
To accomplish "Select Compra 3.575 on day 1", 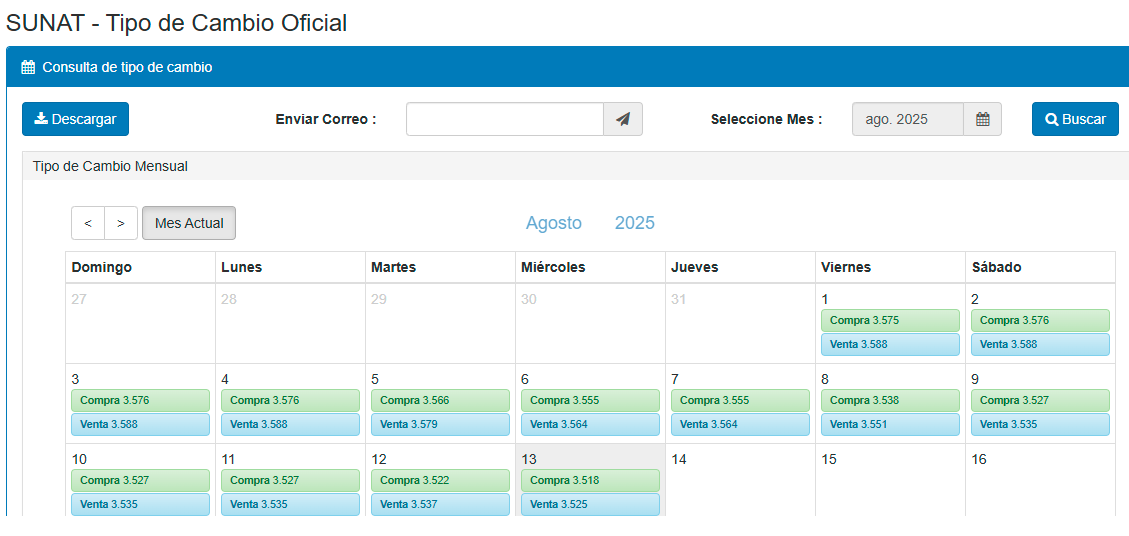I will pyautogui.click(x=891, y=321).
